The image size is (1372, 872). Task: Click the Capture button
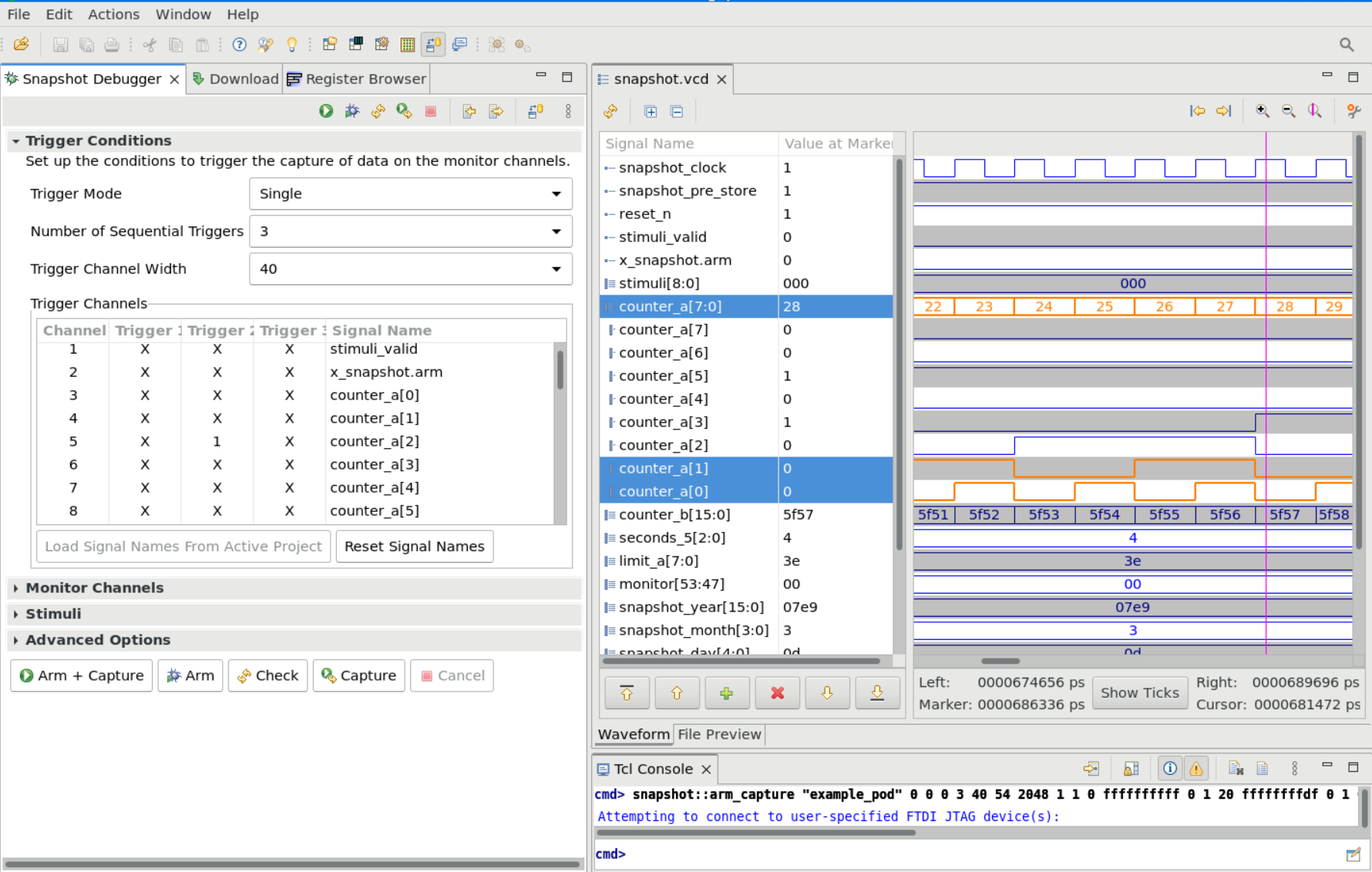point(359,676)
